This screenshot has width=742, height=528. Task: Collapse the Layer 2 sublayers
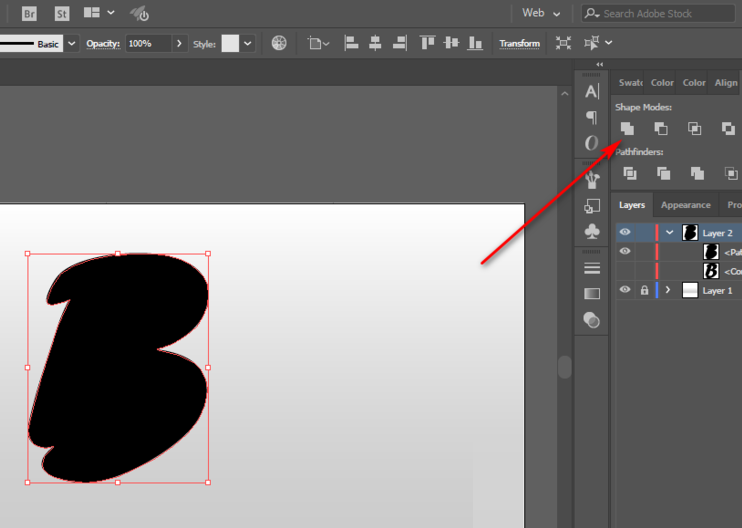click(x=670, y=233)
